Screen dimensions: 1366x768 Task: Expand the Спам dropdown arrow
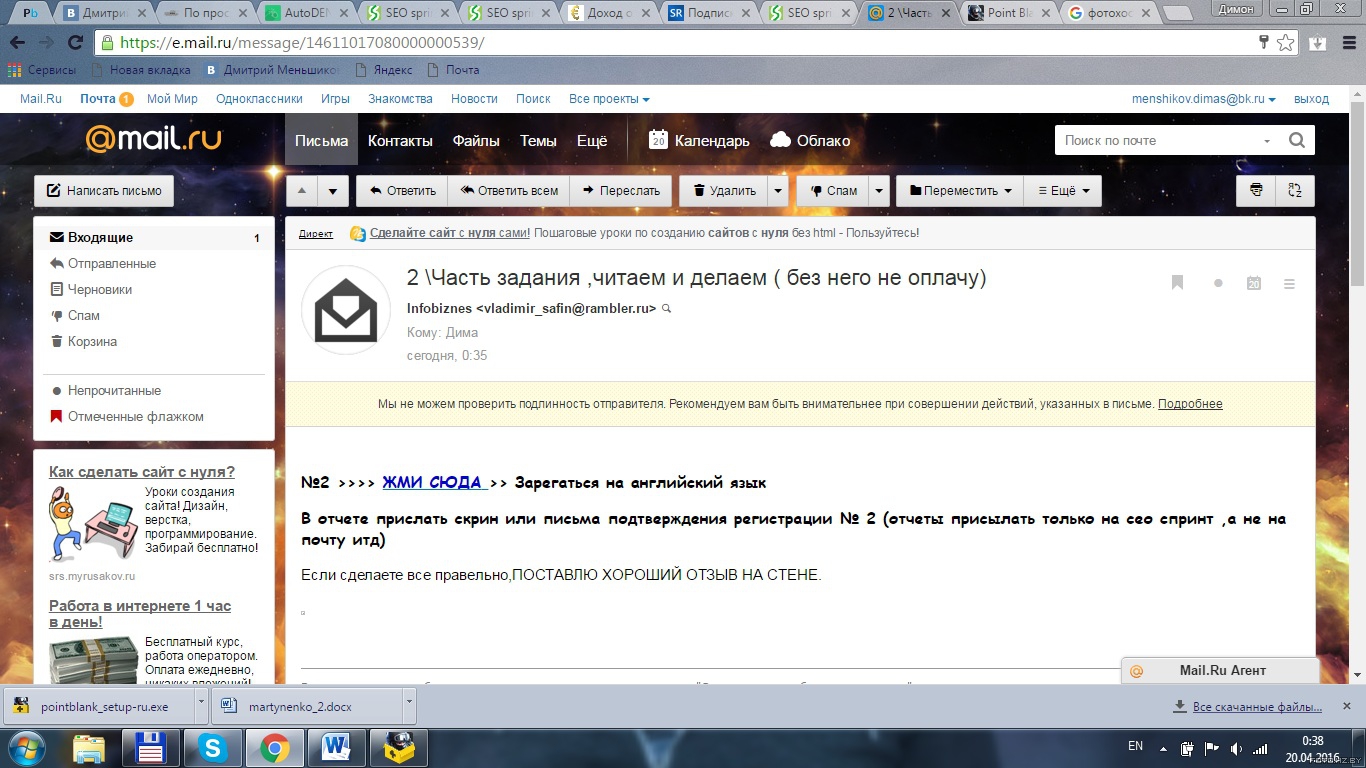(x=879, y=191)
